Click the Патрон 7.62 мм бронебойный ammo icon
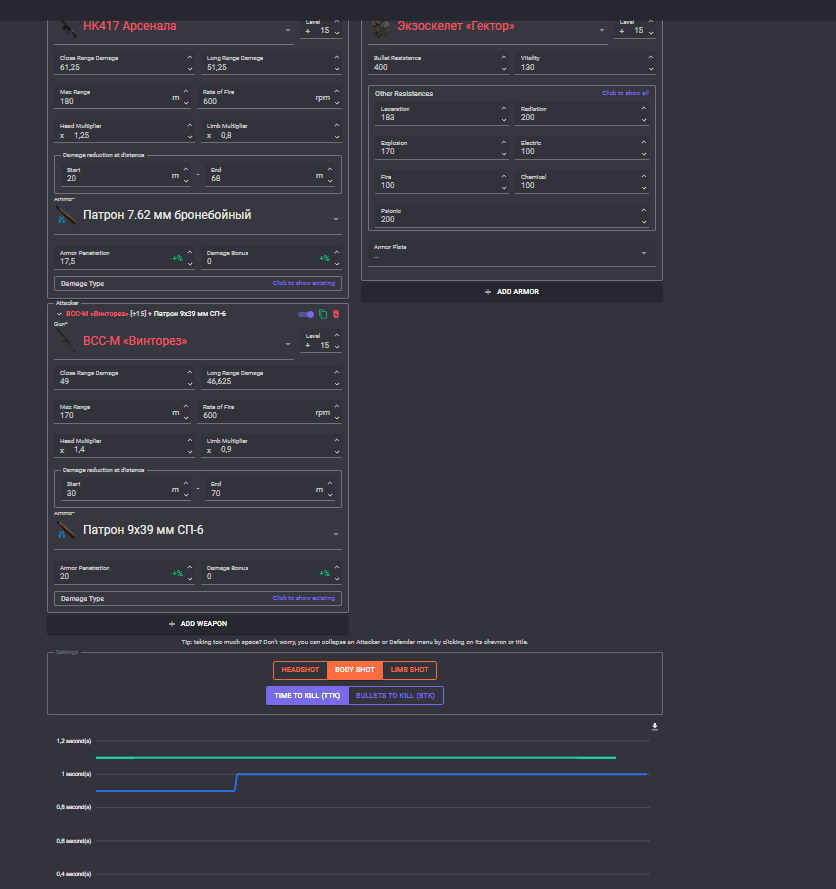Viewport: 836px width, 889px height. click(66, 215)
